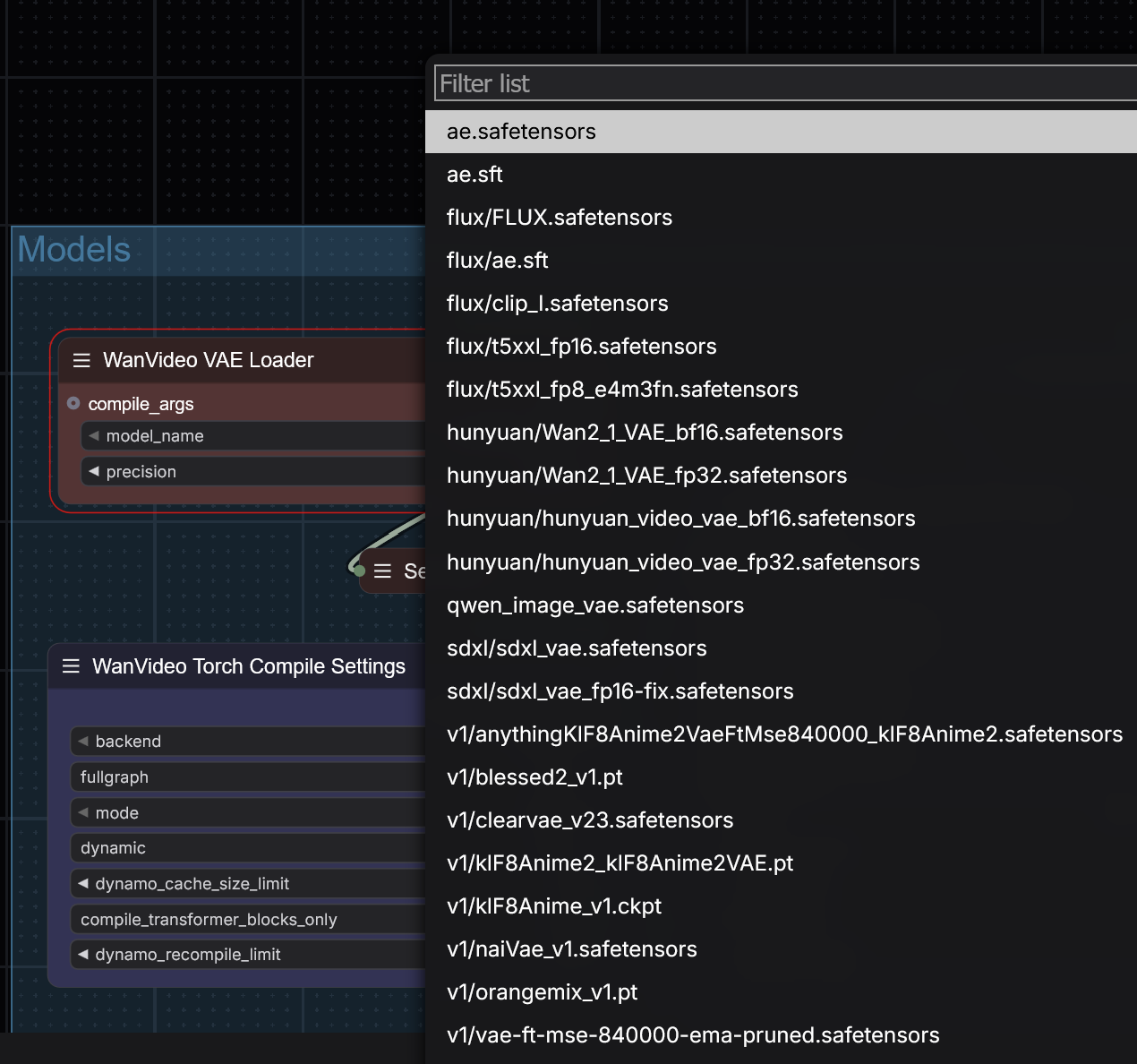Click the left arrow on dynamo_recompile_limit
1137x1064 pixels.
tap(81, 955)
